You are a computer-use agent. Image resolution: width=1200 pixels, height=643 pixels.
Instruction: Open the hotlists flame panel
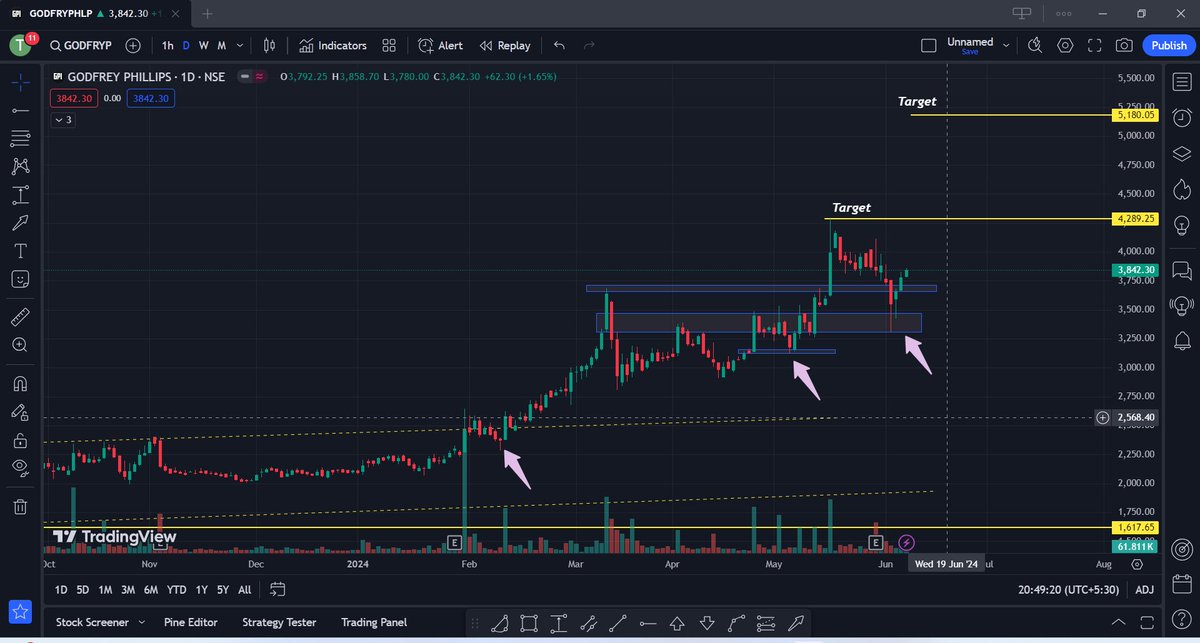coord(1180,190)
